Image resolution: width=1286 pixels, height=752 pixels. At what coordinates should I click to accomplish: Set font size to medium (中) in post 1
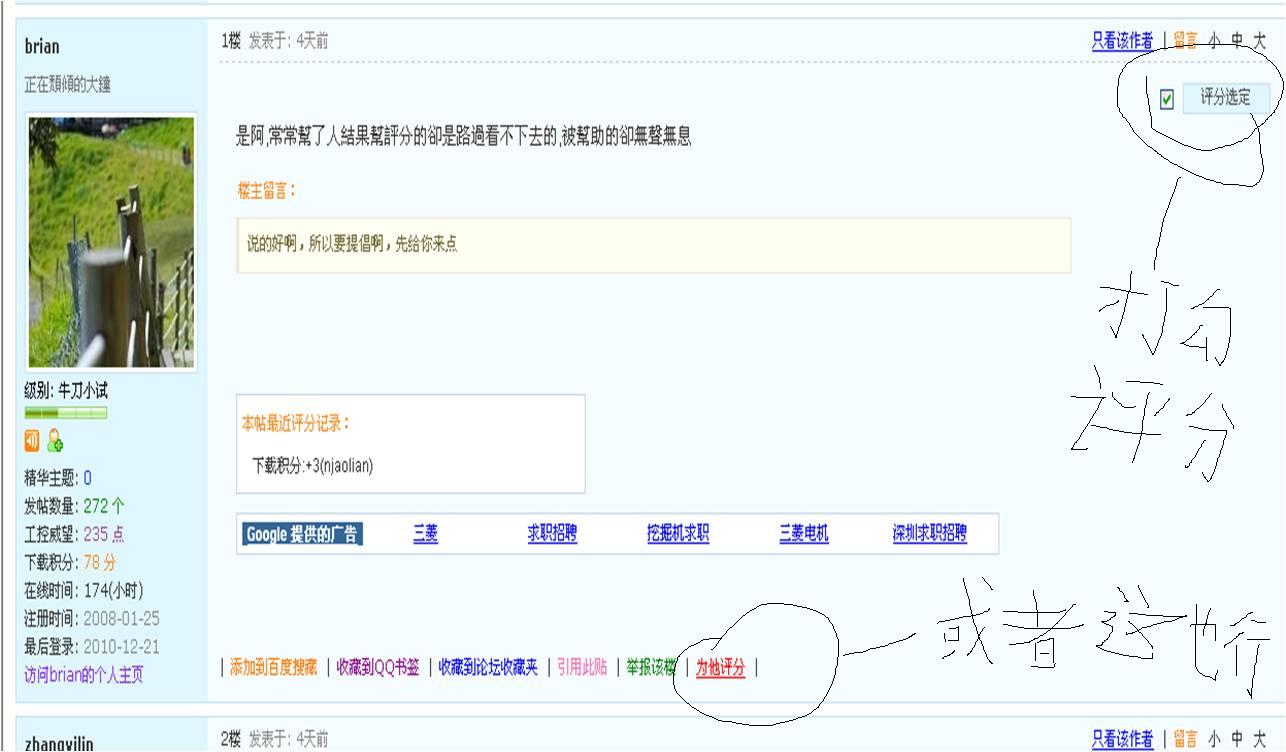1237,41
